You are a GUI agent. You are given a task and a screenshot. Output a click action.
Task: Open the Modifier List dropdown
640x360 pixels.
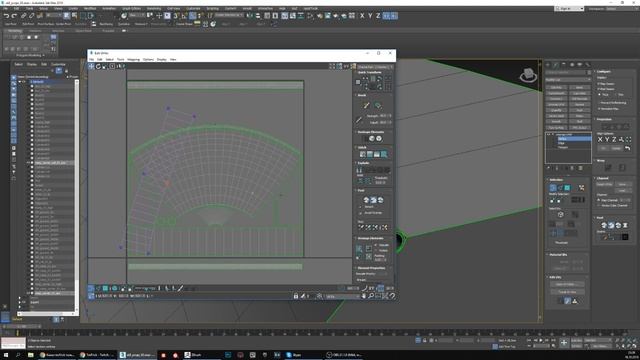point(568,80)
